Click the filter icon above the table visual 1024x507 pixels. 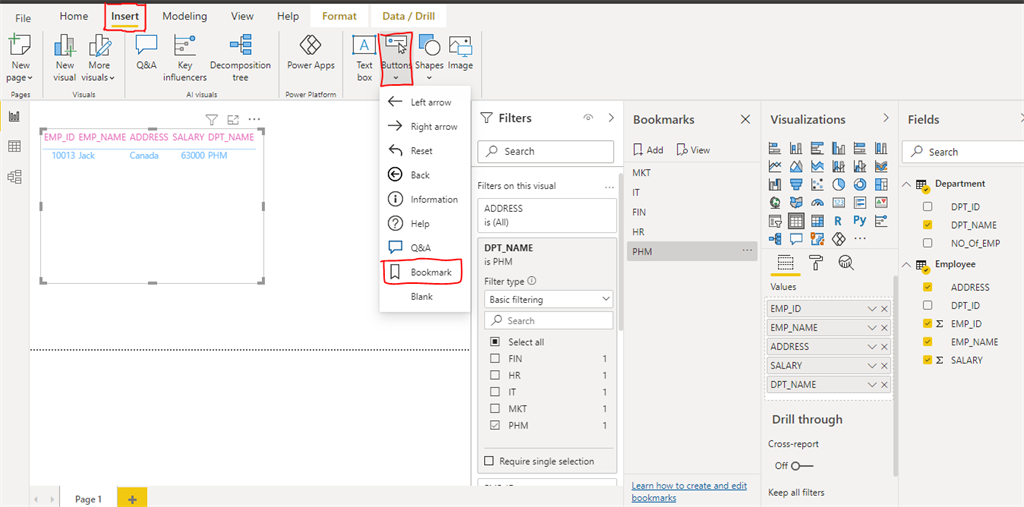pyautogui.click(x=211, y=120)
